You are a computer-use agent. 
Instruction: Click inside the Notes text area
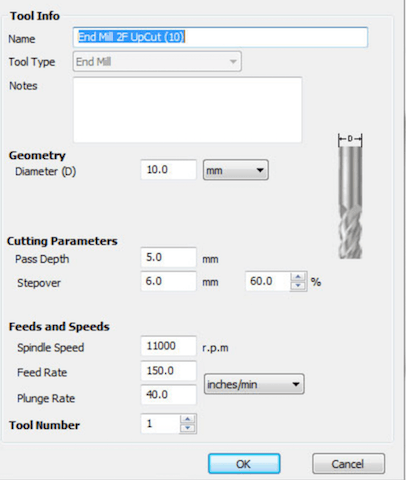coord(187,110)
